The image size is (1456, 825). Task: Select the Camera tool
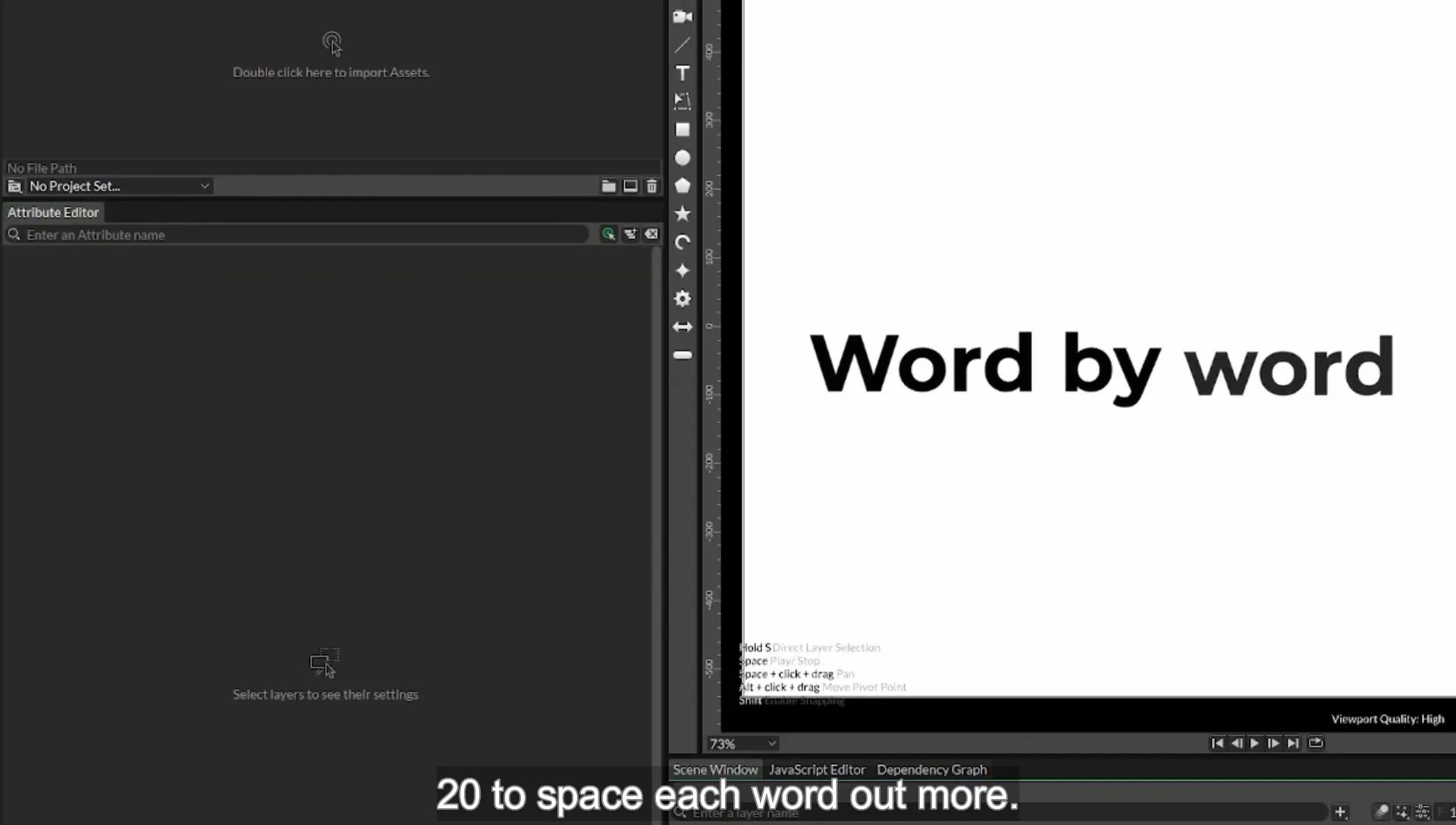[x=682, y=17]
